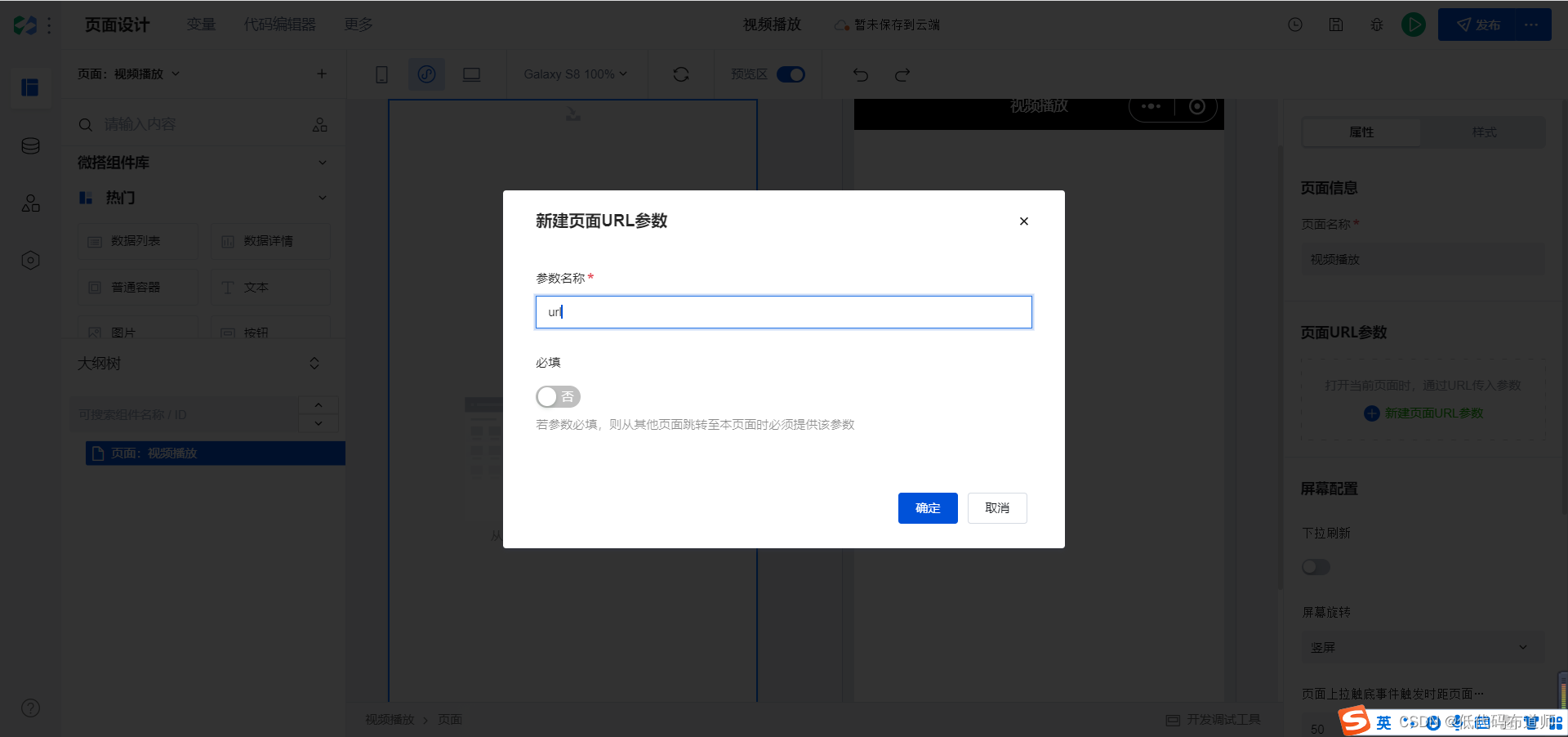Open the 页面设计 tab
This screenshot has height=737, width=1568.
coord(118,25)
